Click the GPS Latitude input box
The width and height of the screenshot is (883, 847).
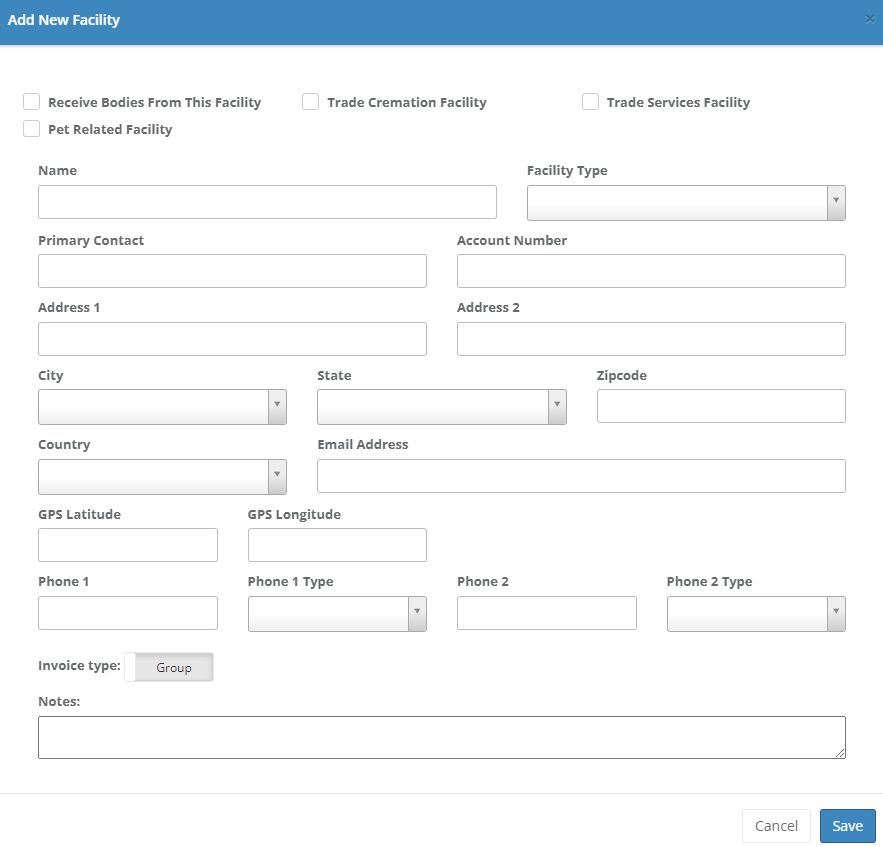pos(128,545)
